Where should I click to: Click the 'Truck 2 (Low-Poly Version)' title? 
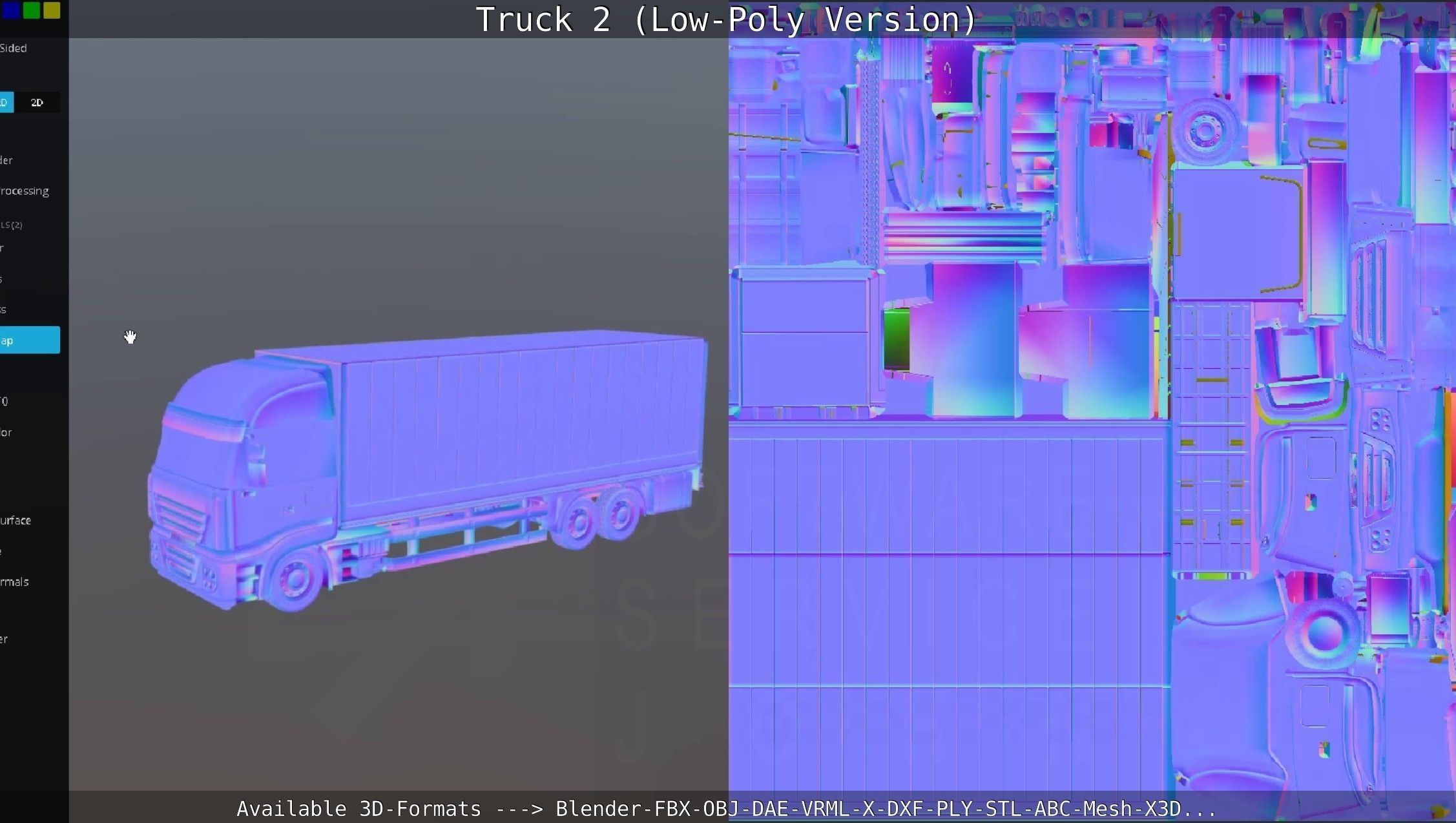726,19
